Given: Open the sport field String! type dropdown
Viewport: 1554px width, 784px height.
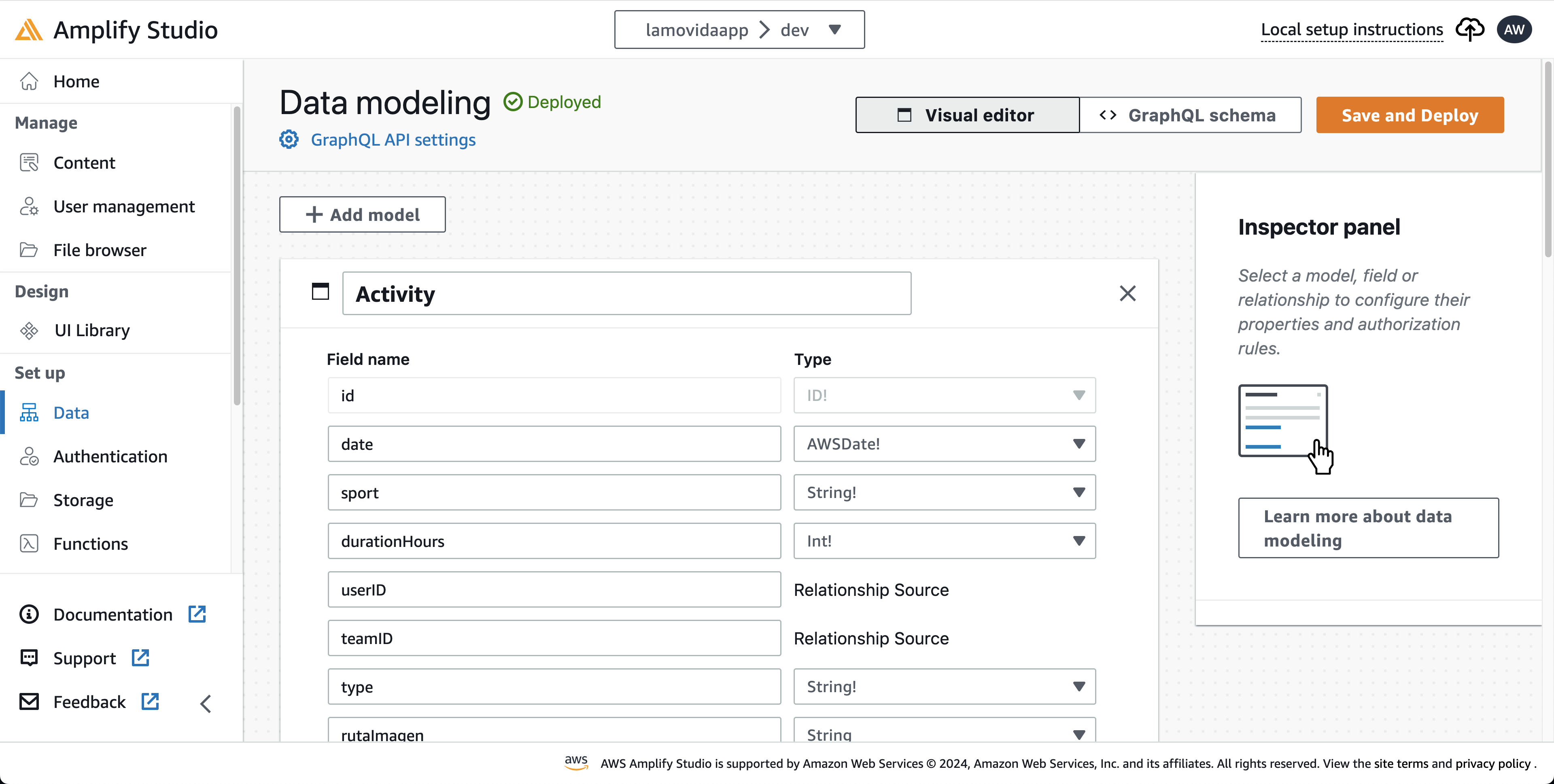Looking at the screenshot, I should (944, 492).
